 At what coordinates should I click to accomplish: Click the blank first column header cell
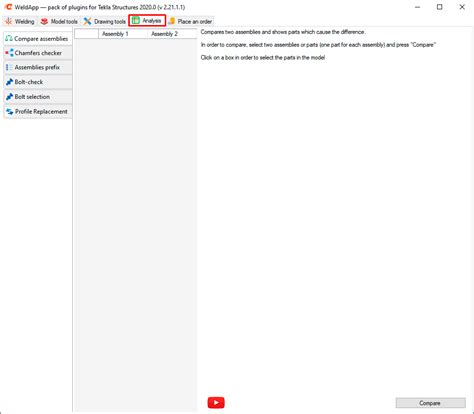[x=86, y=34]
